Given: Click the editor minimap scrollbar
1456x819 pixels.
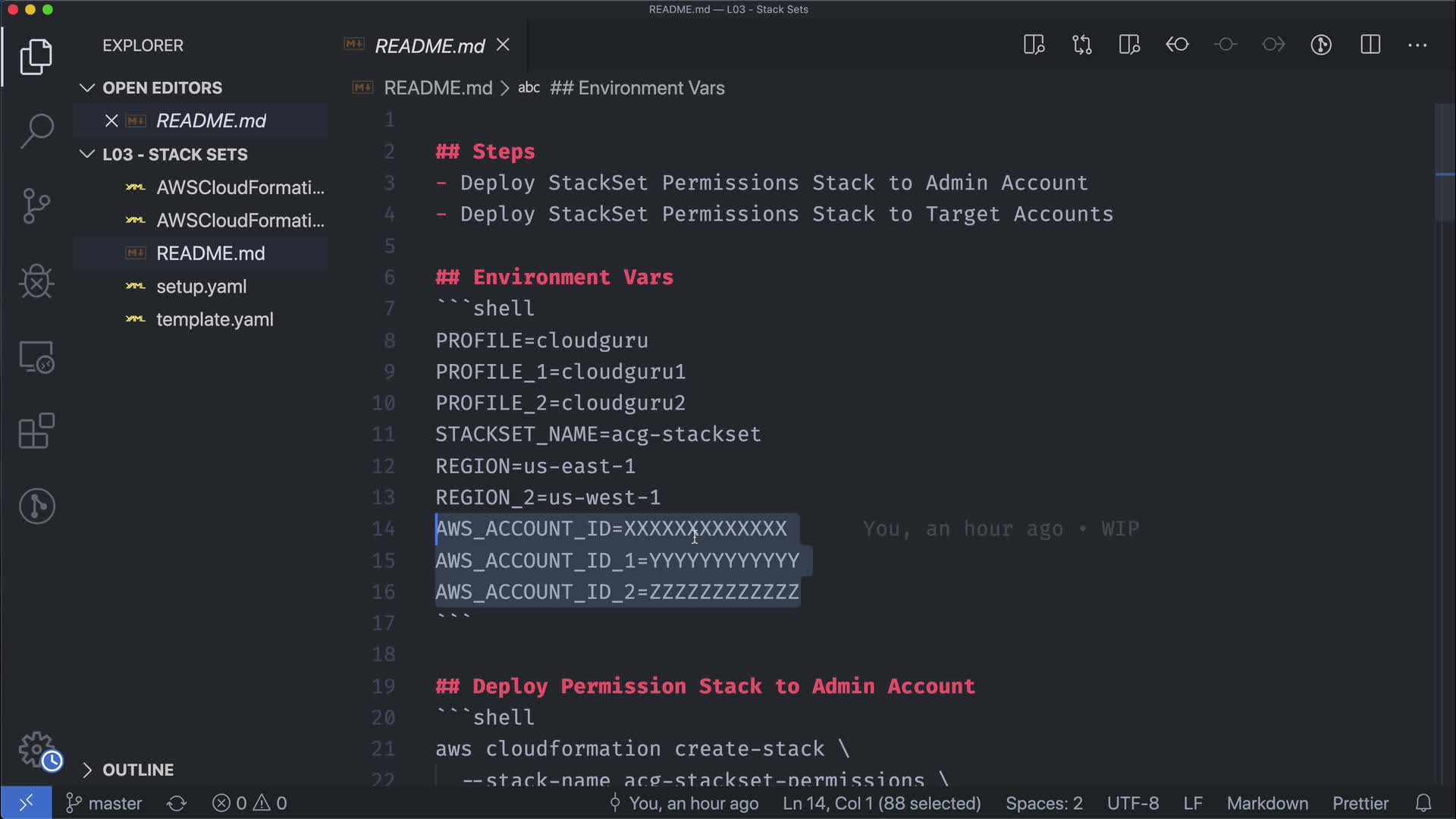Looking at the screenshot, I should [1444, 163].
